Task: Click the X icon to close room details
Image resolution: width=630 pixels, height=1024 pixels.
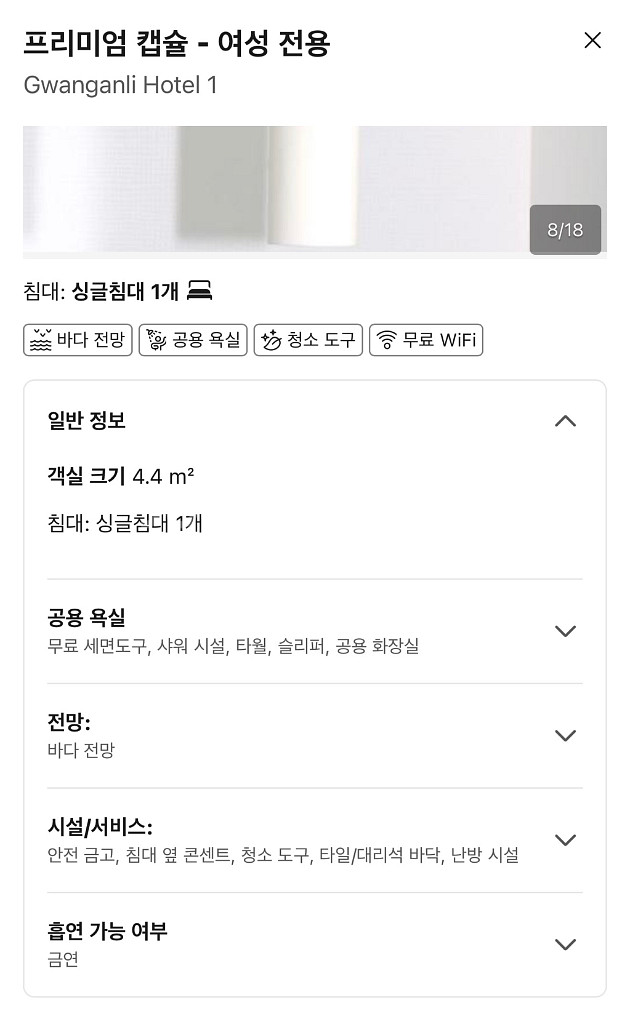Action: pyautogui.click(x=593, y=41)
